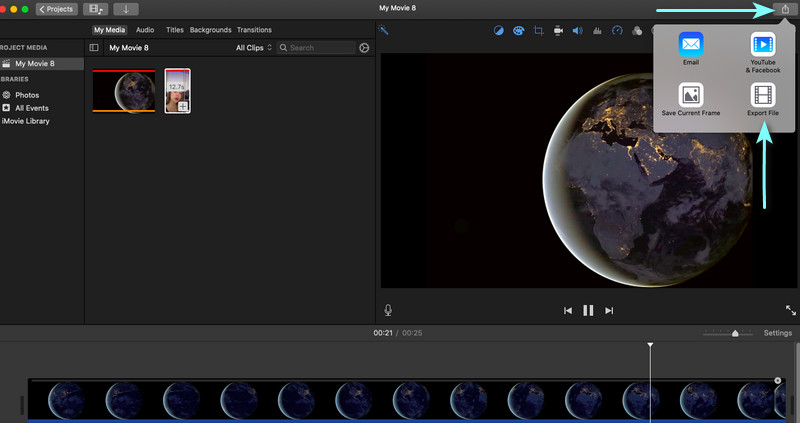Toggle the media browser layout button

point(95,9)
